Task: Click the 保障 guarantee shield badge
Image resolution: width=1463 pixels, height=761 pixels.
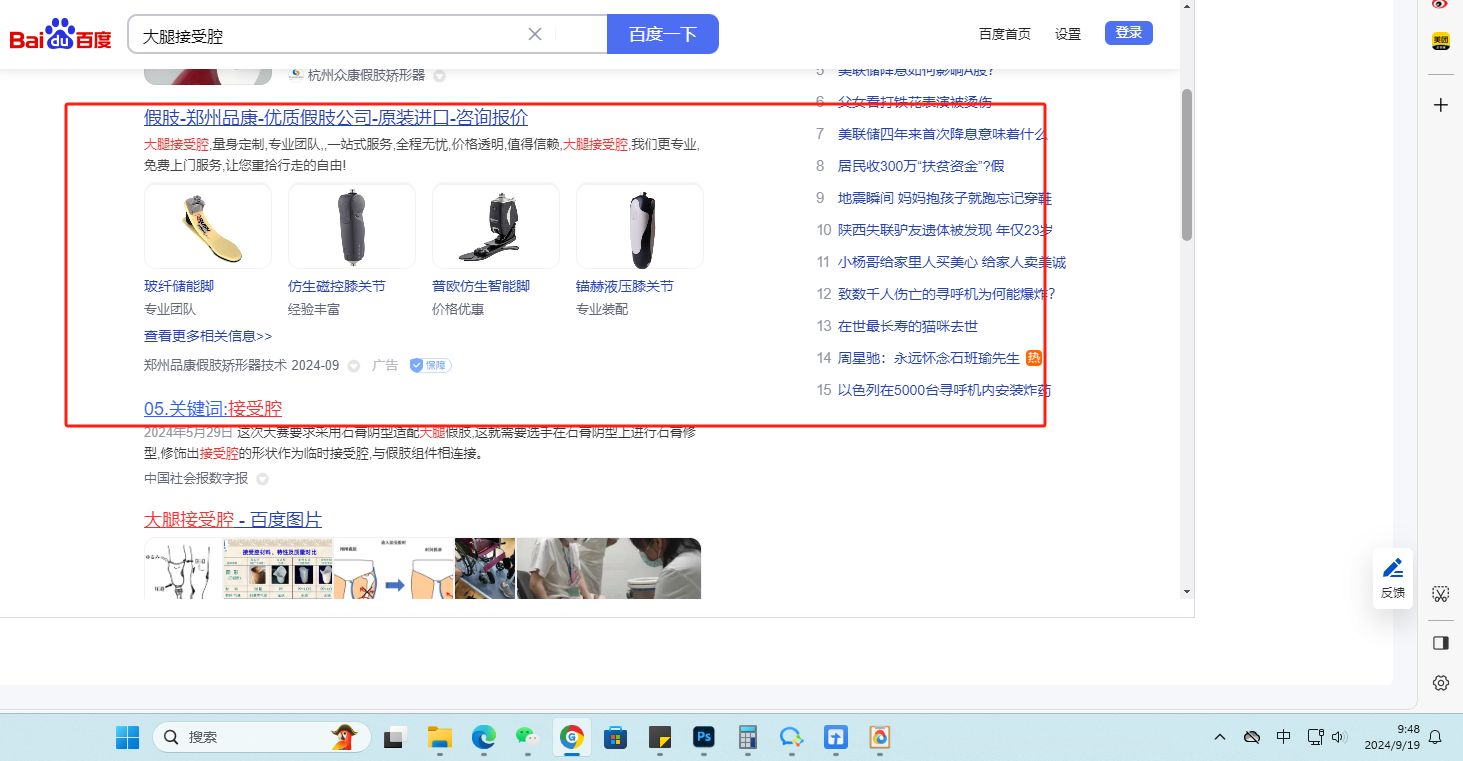Action: 430,366
